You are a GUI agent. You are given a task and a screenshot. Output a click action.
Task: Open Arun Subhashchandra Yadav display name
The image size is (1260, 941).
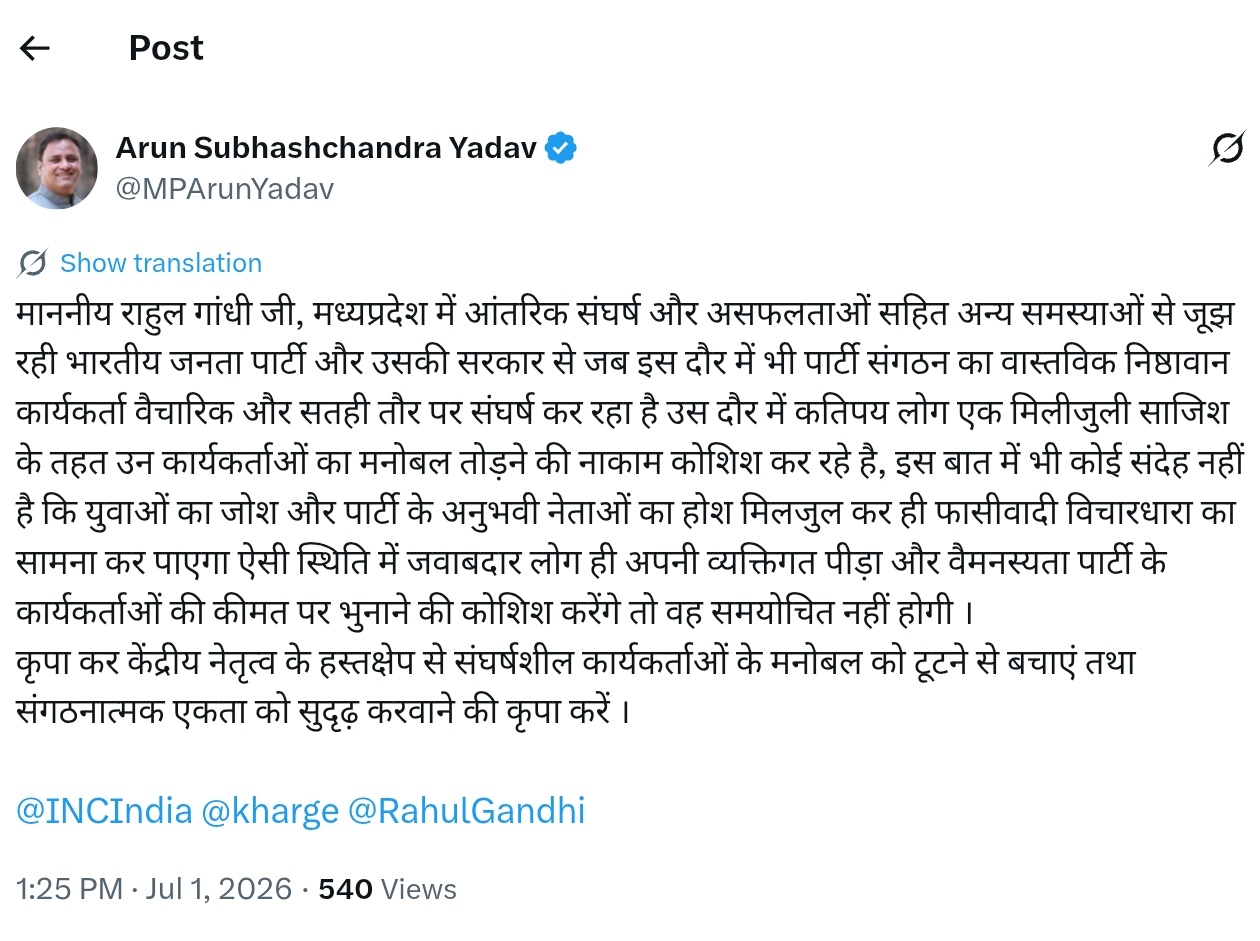tap(327, 149)
